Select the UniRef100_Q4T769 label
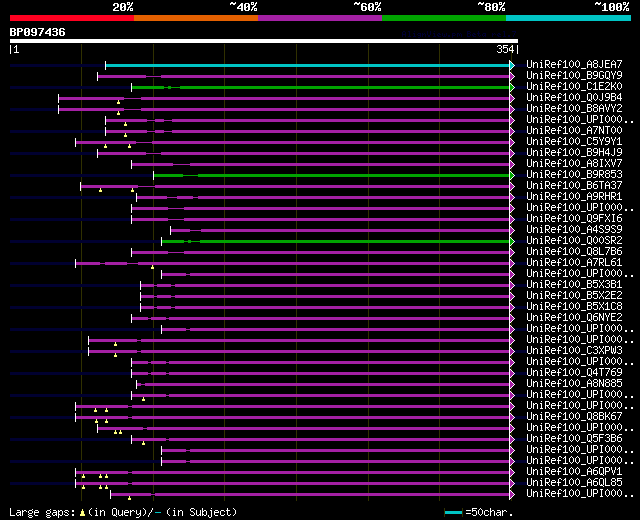The width and height of the screenshot is (640, 520). coord(574,373)
